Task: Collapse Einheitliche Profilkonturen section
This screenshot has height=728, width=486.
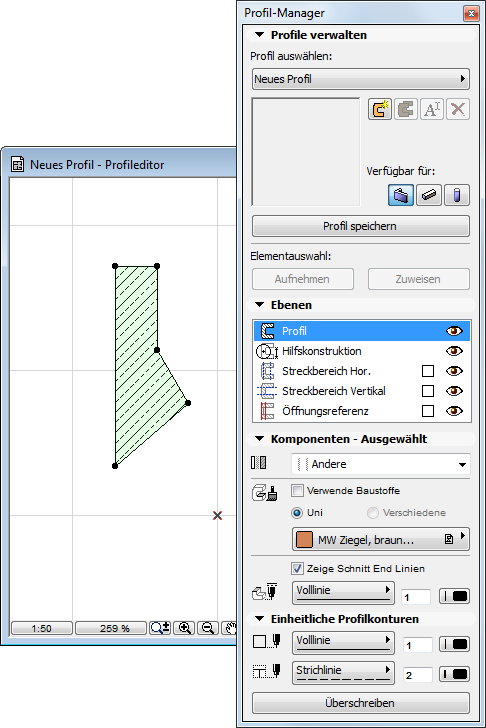Action: tap(259, 619)
